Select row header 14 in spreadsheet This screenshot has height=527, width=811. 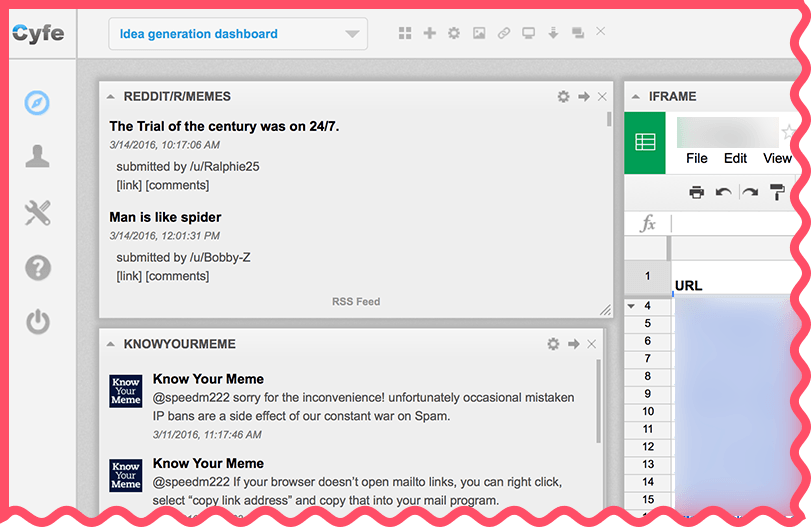pos(647,482)
